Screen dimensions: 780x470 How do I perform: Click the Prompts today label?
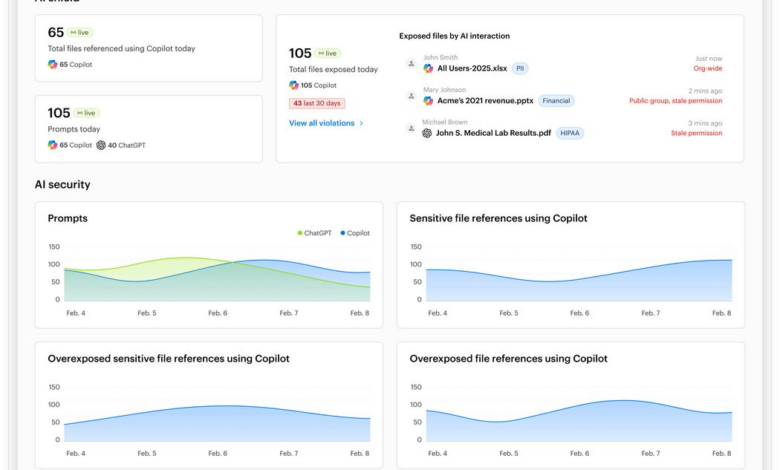74,129
